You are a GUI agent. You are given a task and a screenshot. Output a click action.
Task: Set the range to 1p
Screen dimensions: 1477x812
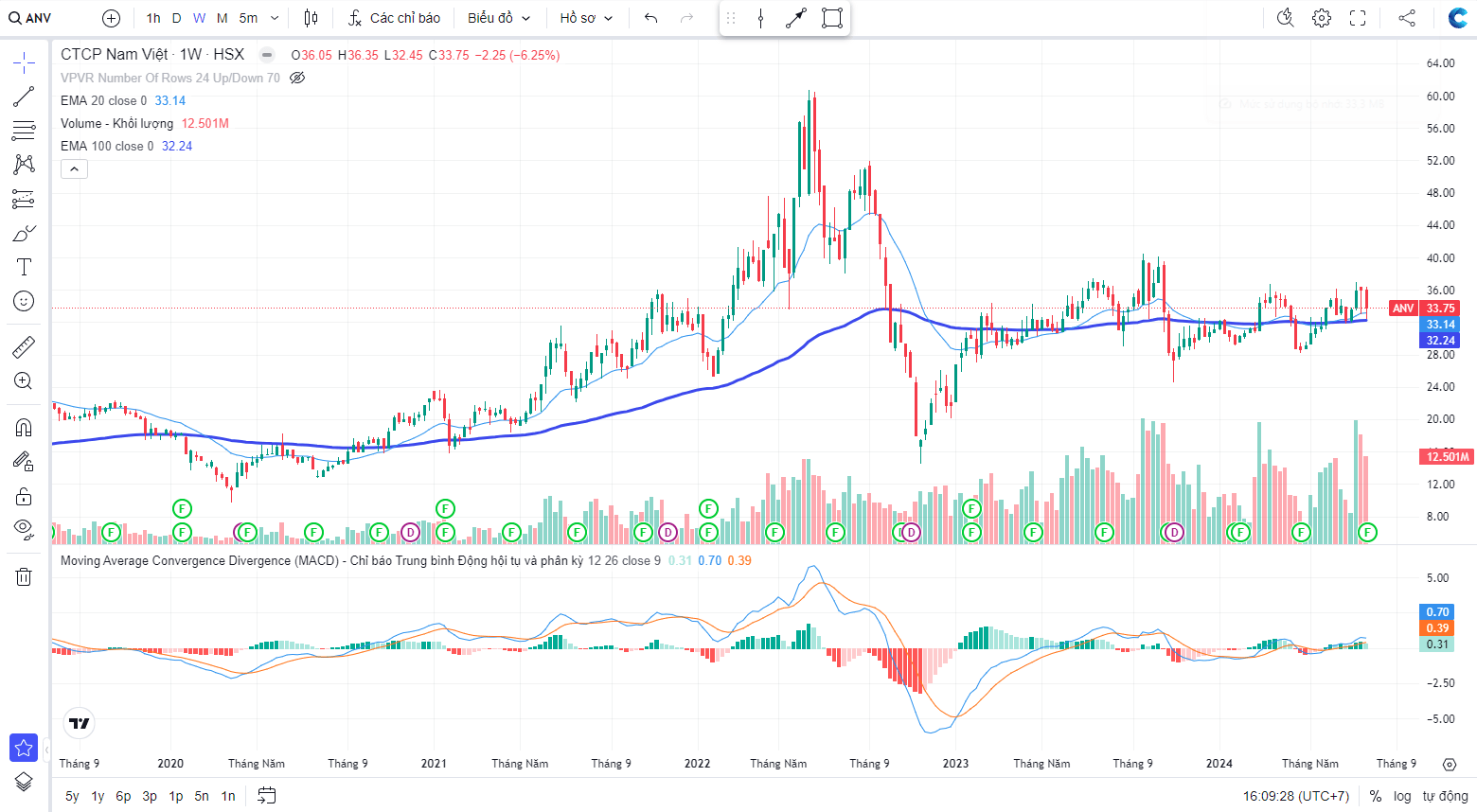point(176,796)
